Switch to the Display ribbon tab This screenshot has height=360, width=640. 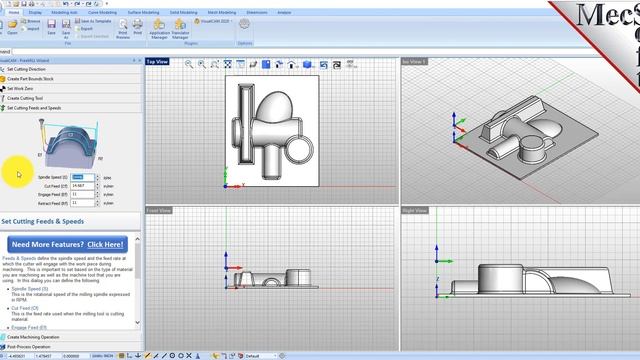click(x=35, y=12)
